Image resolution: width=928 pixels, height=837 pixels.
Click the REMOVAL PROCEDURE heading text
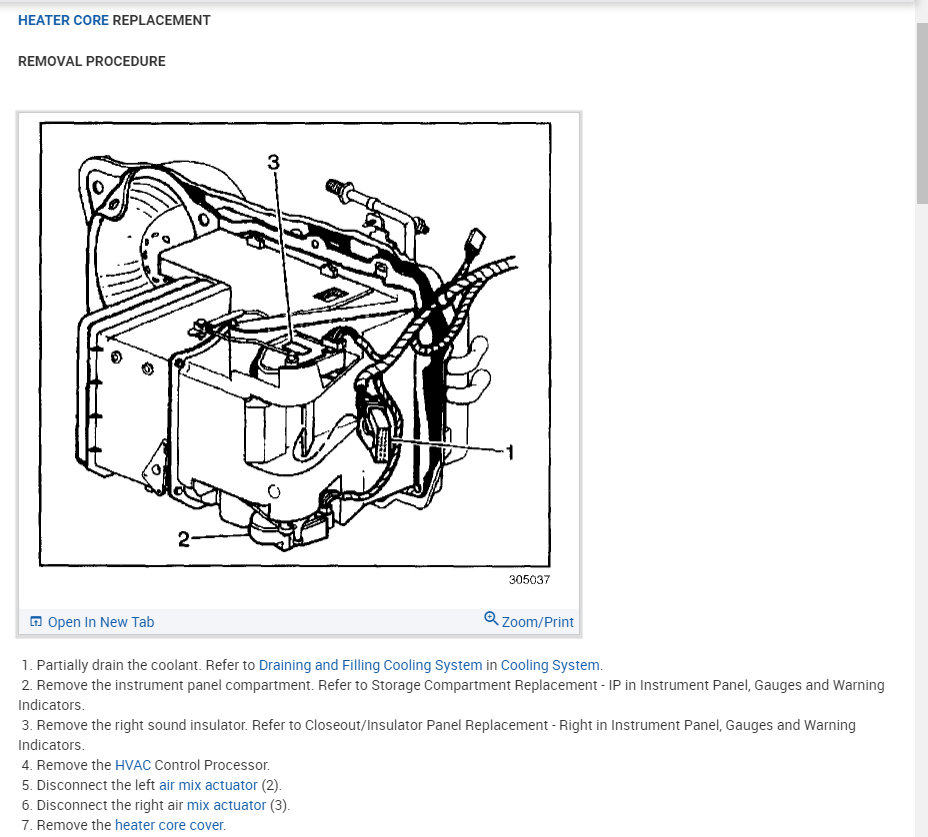click(92, 62)
